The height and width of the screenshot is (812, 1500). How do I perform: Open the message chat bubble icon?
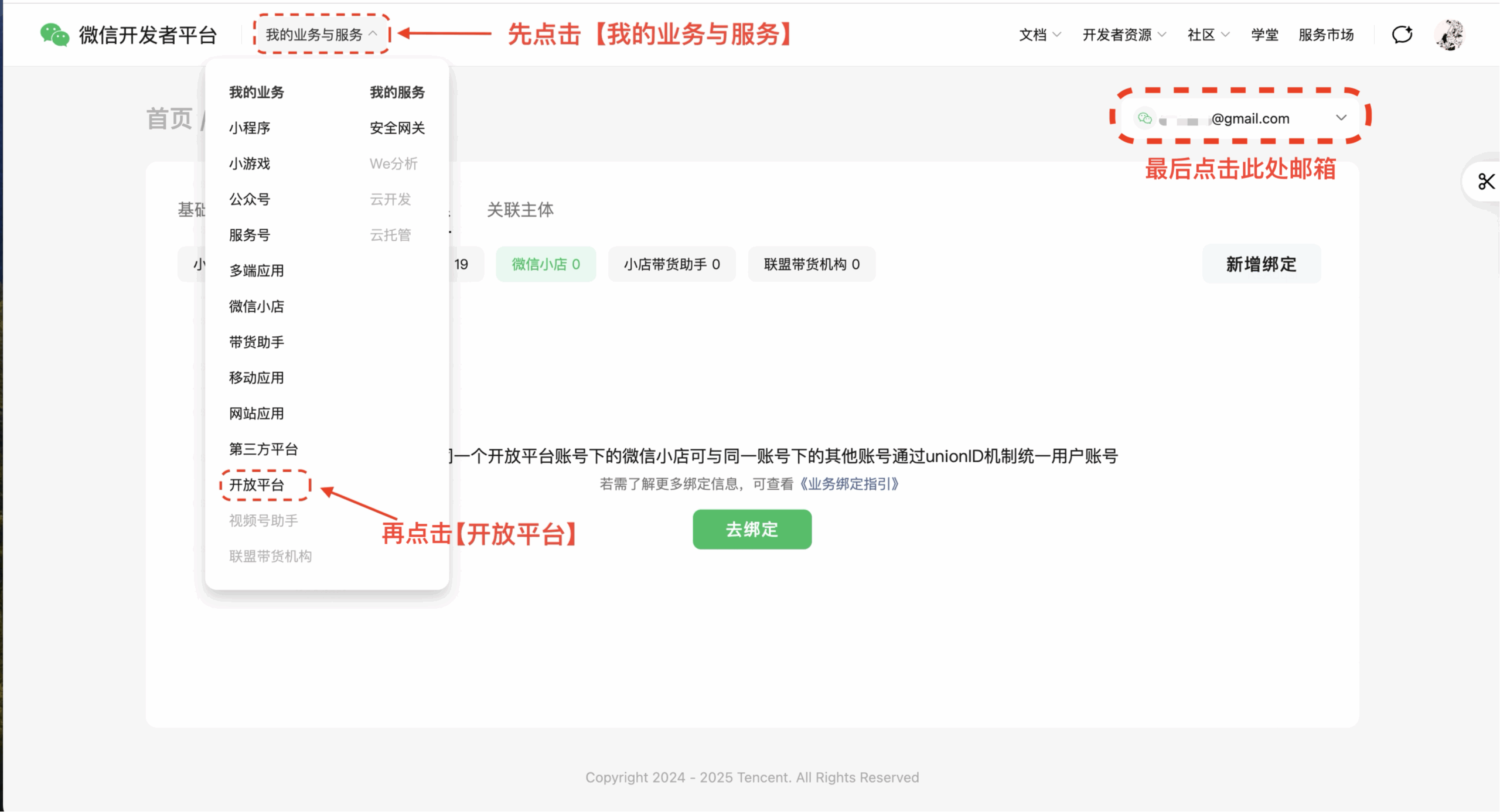(x=1402, y=35)
